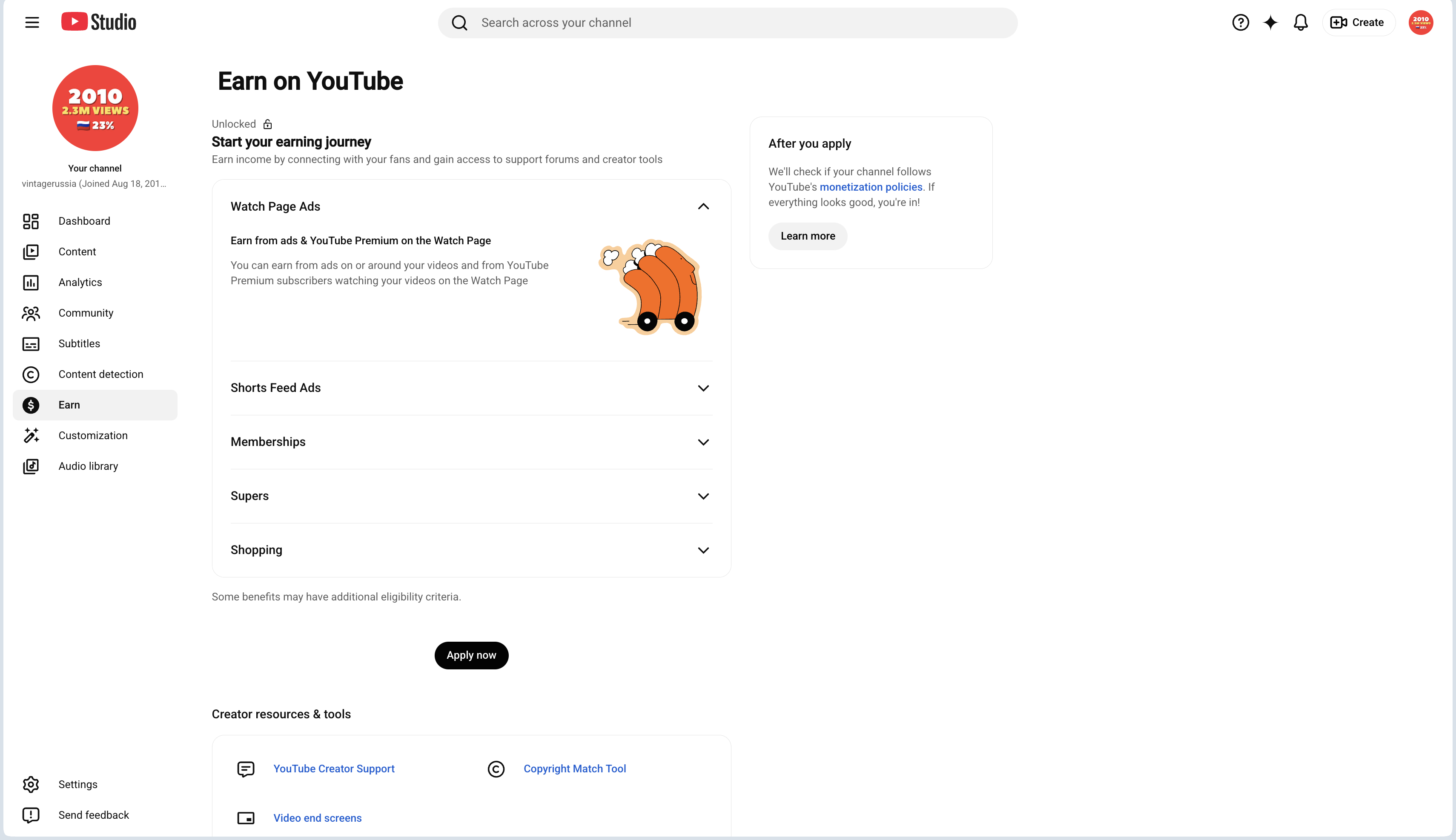Click the Learn more button
This screenshot has height=840, width=1456.
808,236
